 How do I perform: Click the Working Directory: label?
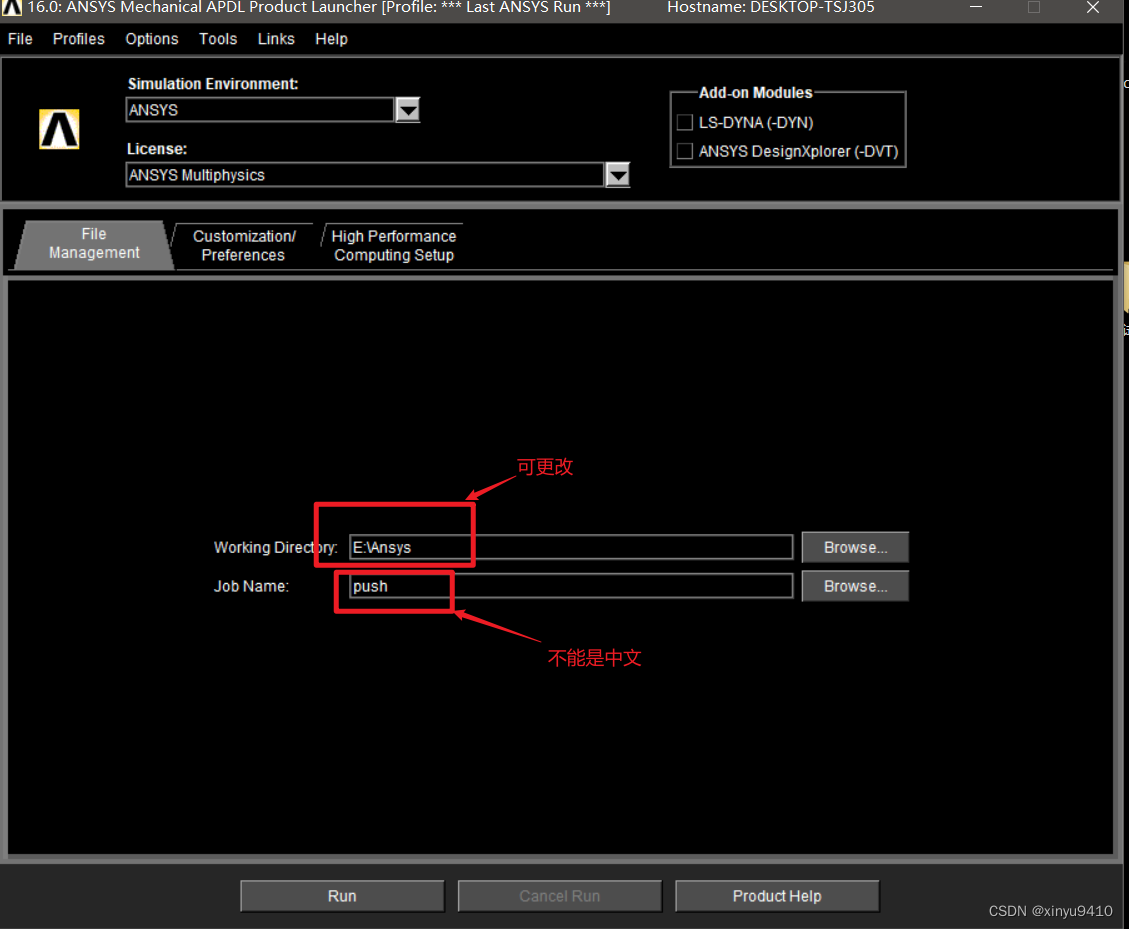276,547
